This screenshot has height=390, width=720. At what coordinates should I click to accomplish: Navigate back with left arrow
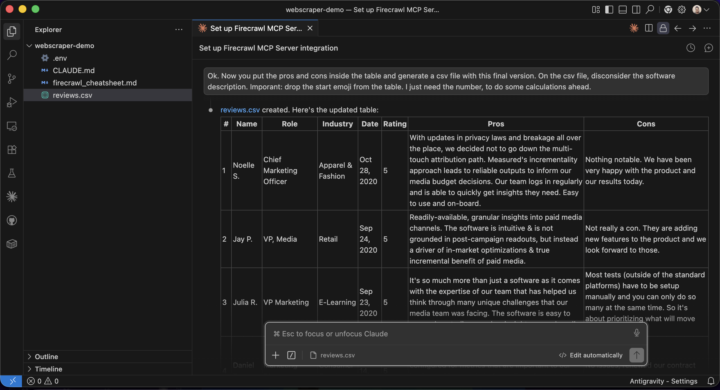point(678,28)
